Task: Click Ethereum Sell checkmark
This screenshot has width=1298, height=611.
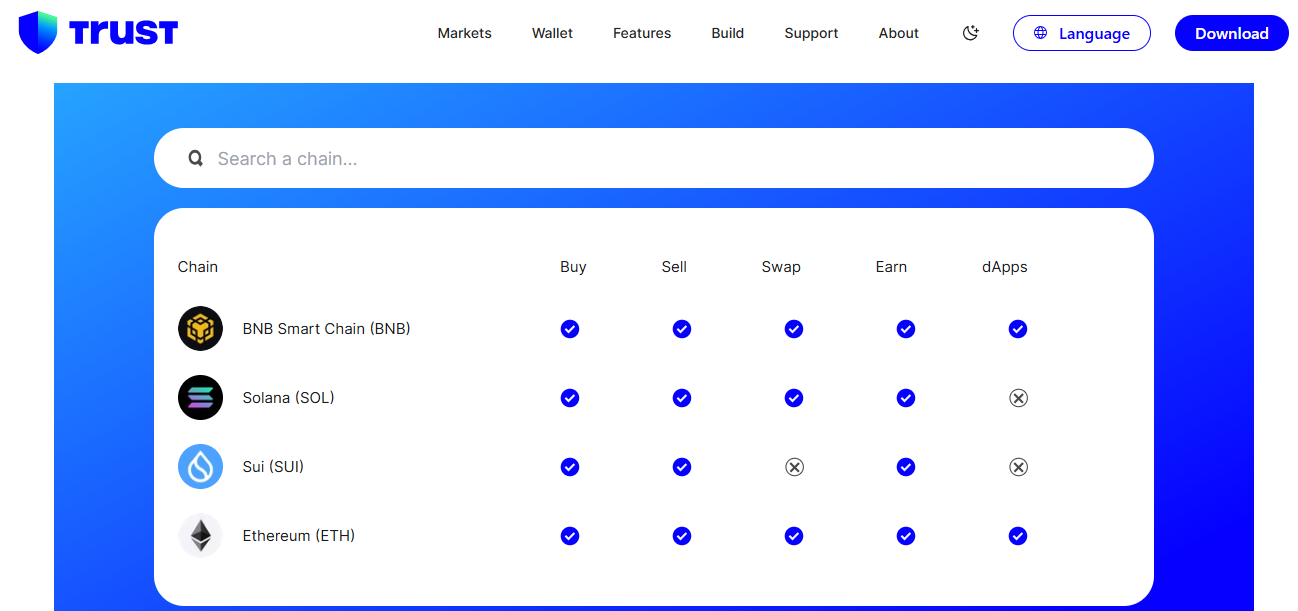Action: (682, 536)
